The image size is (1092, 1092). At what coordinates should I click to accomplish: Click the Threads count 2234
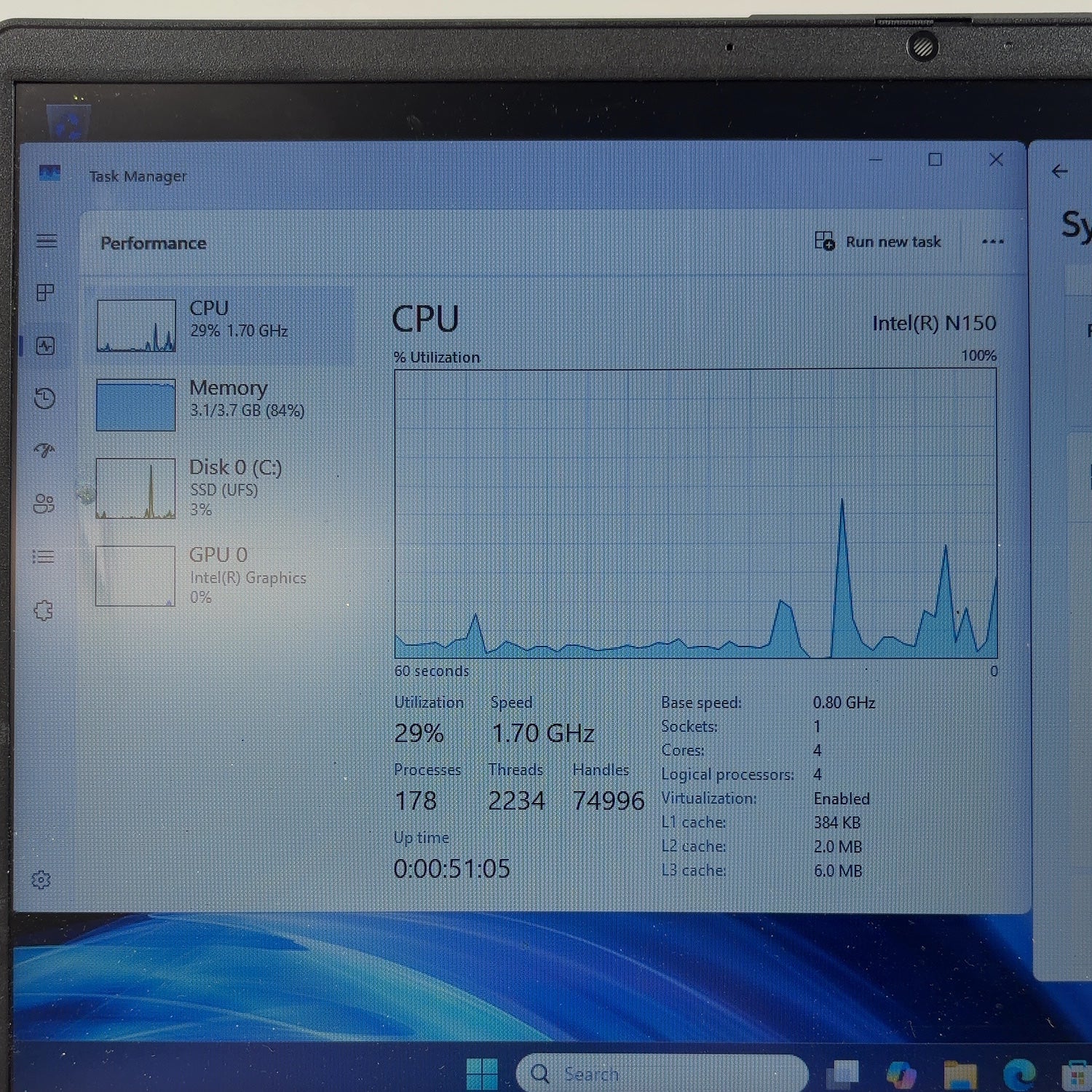[x=516, y=801]
